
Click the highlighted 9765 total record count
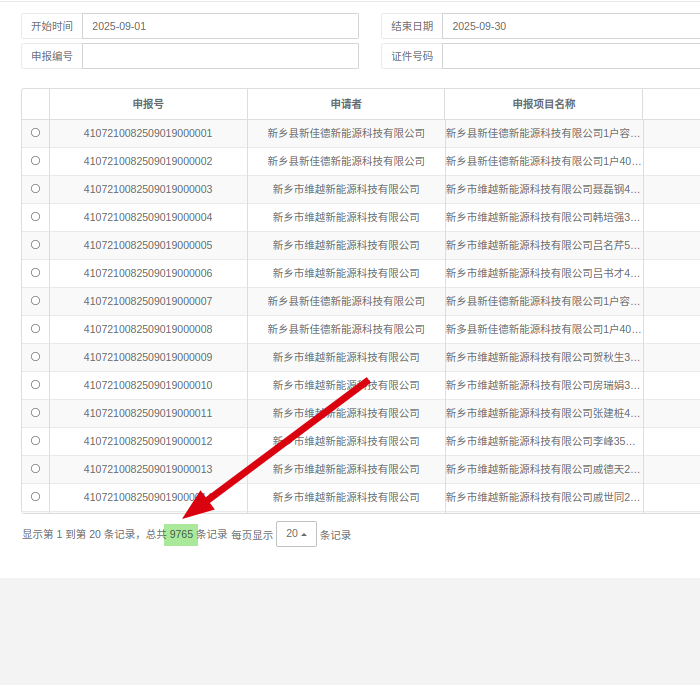click(x=181, y=534)
